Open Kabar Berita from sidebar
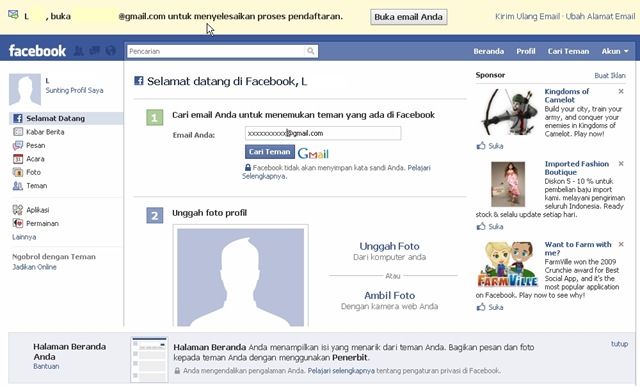This screenshot has width=640, height=386. coord(45,132)
